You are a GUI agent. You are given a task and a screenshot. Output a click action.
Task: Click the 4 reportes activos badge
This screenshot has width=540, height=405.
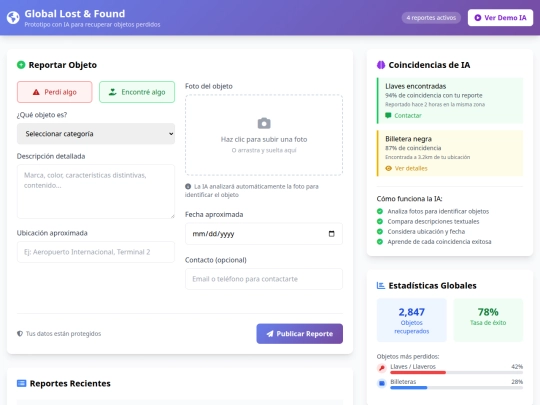(431, 18)
